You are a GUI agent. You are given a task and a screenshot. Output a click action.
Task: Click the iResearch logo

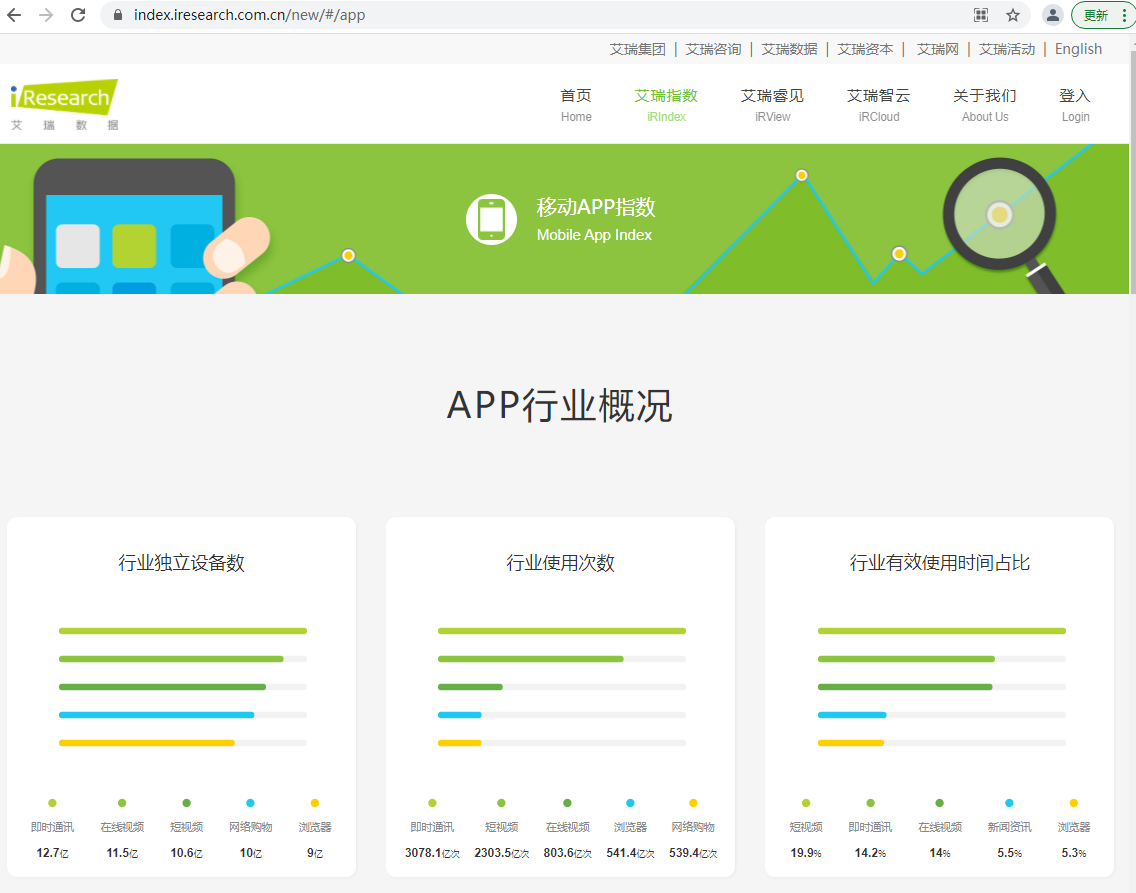coord(64,105)
